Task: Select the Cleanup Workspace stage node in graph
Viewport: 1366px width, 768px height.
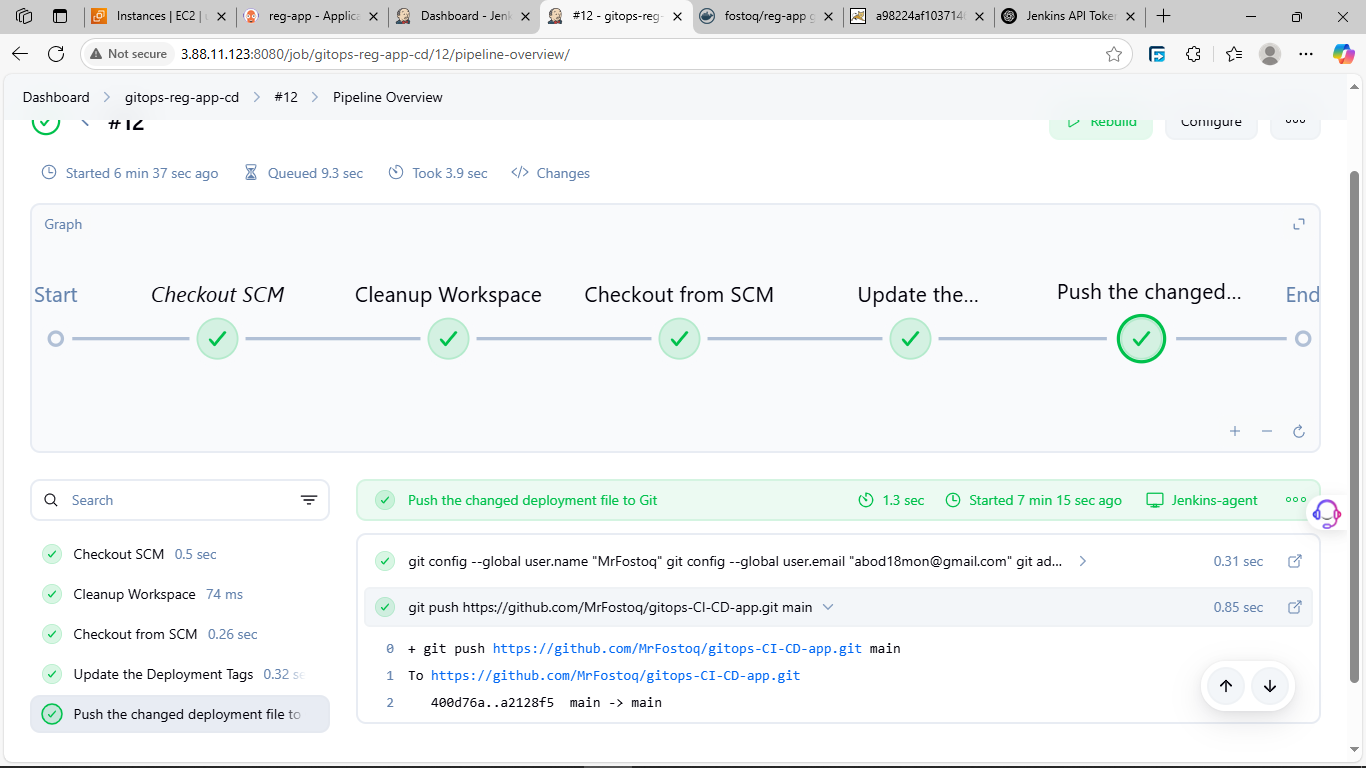Action: pos(448,339)
